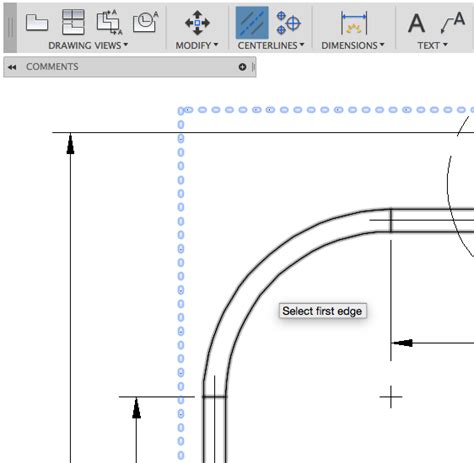
Task: Click the COMMENTS panel label
Action: (52, 67)
